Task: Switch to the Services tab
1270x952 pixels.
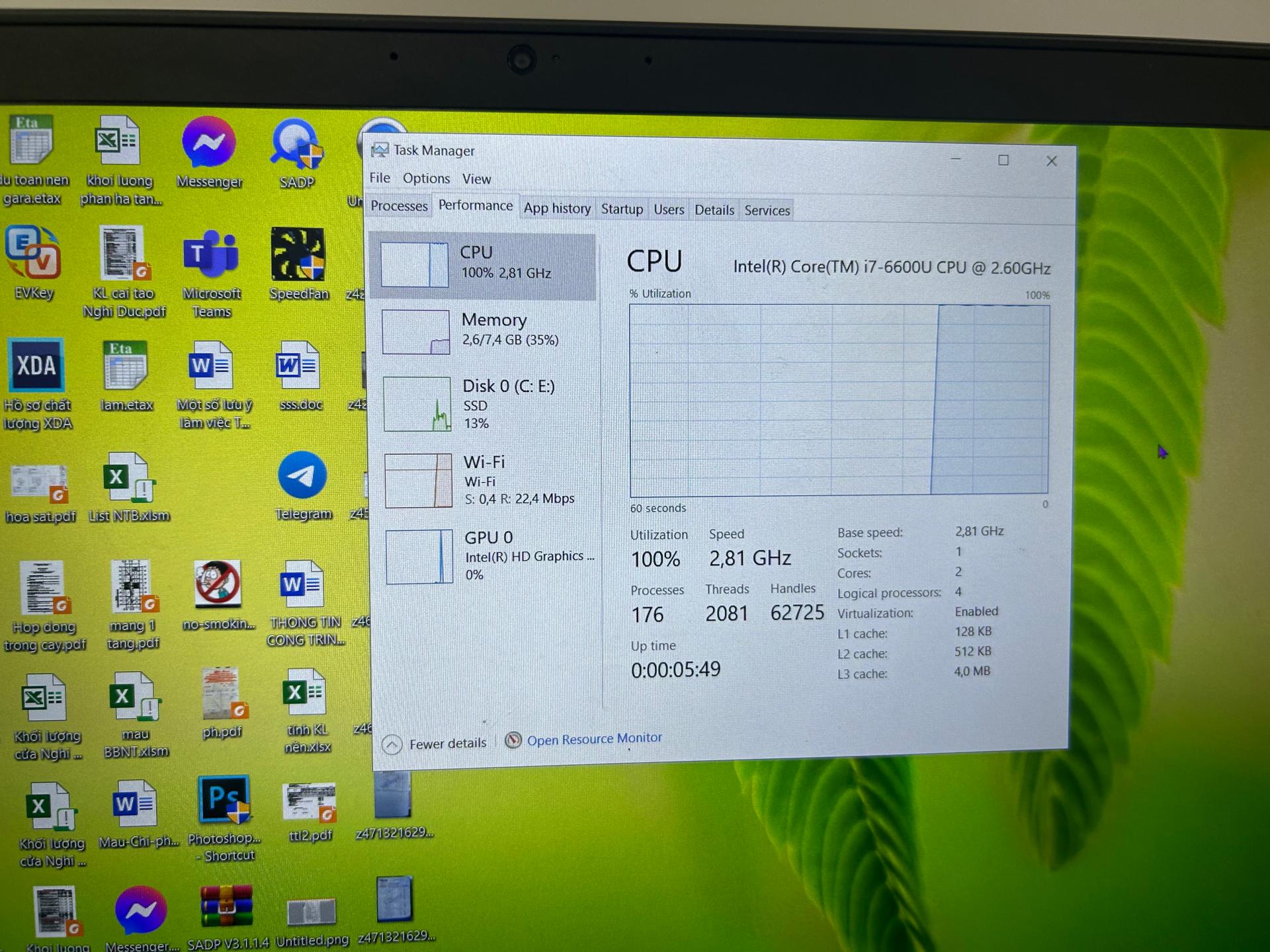Action: [767, 210]
